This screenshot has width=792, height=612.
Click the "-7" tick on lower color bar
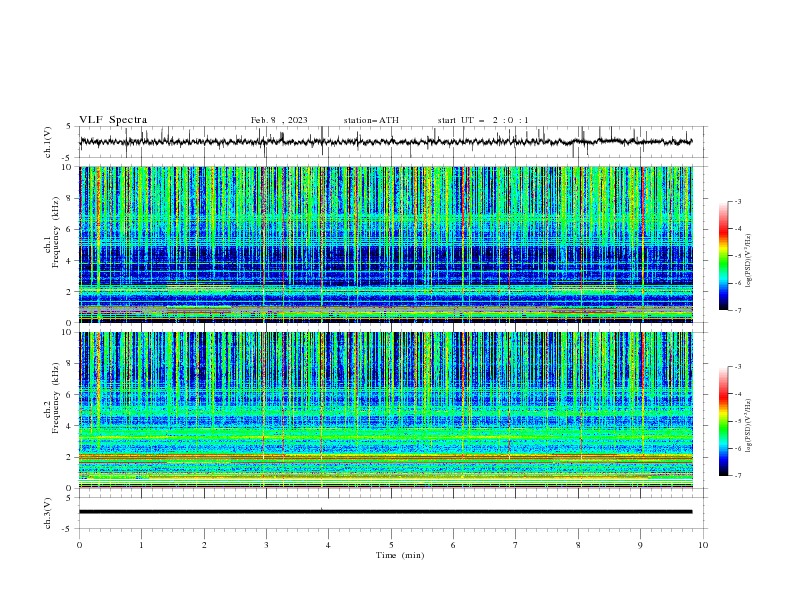point(737,476)
